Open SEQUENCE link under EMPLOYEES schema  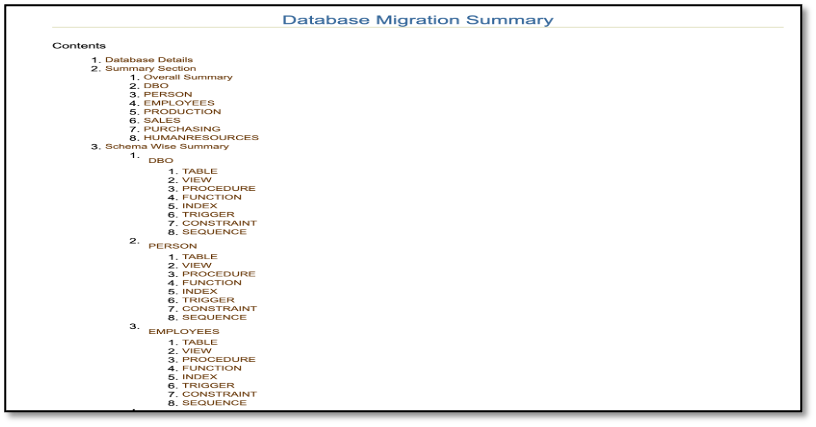click(x=214, y=403)
